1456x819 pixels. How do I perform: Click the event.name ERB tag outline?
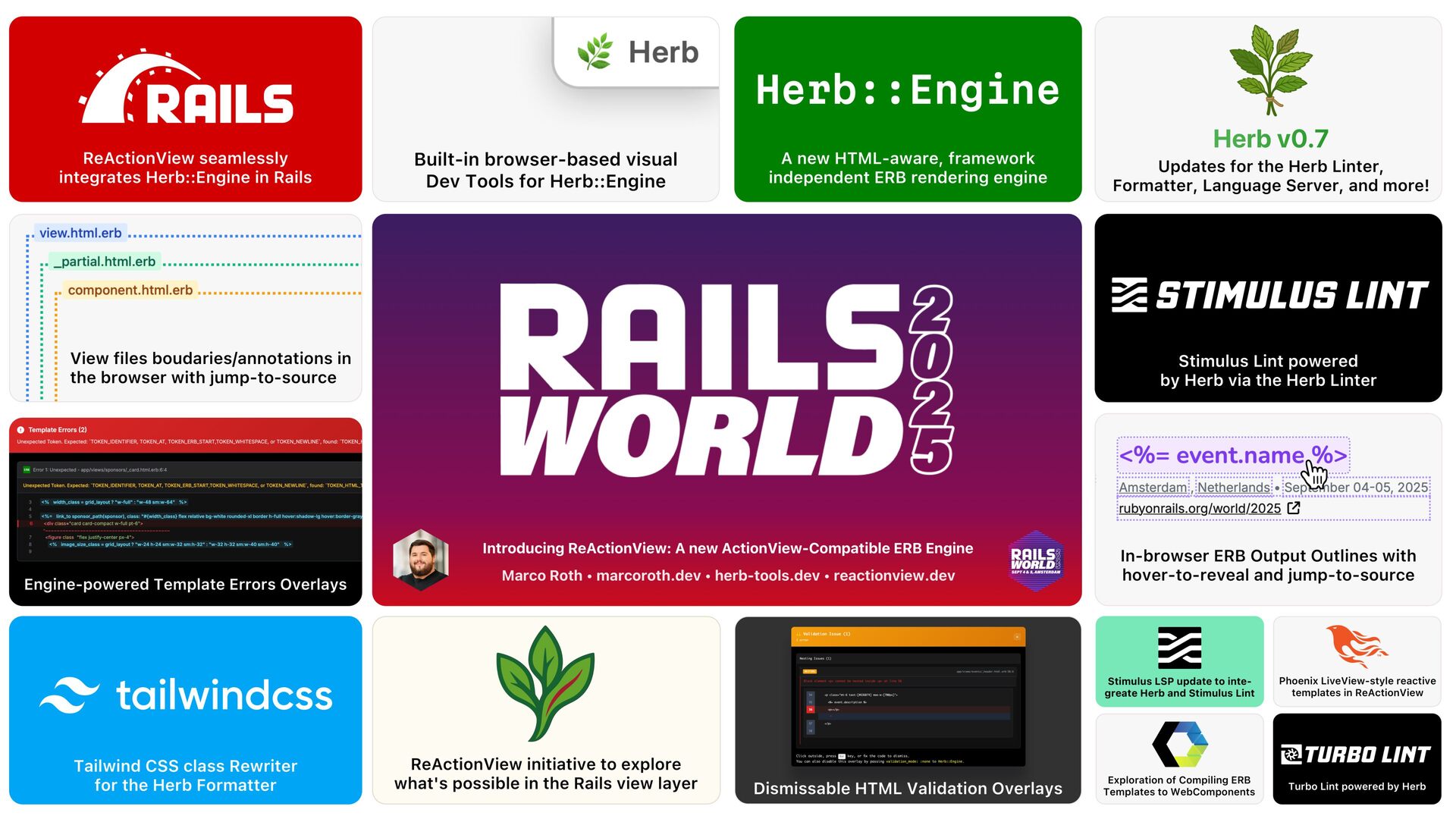click(x=1232, y=455)
